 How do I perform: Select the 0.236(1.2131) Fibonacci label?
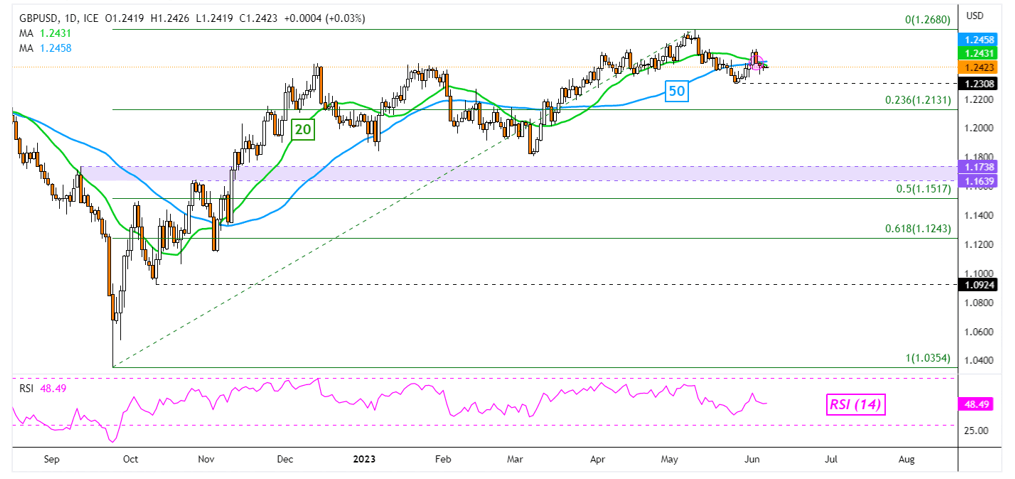917,100
